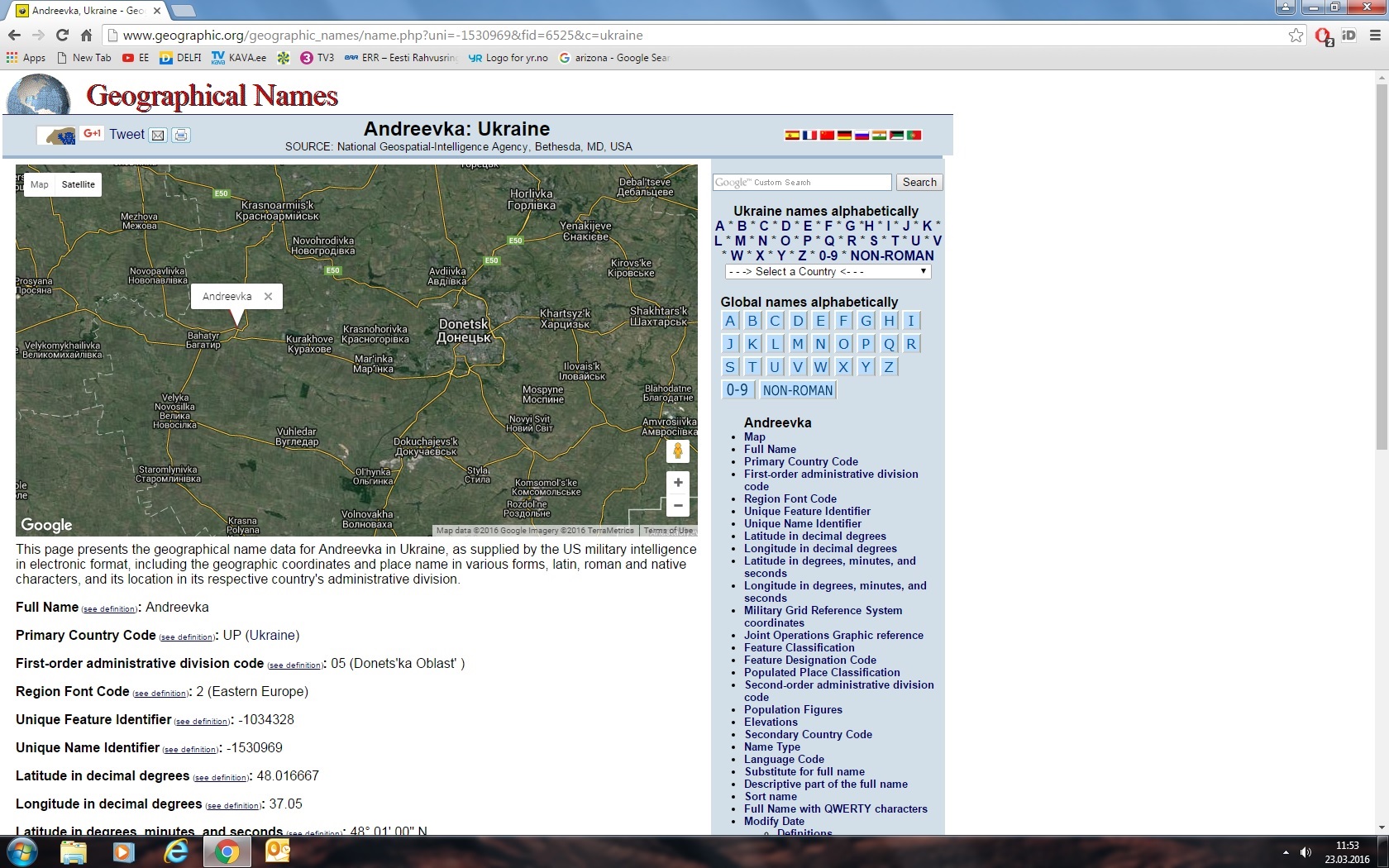Close the Andreevka map info bubble
This screenshot has height=868, width=1389.
pos(268,296)
